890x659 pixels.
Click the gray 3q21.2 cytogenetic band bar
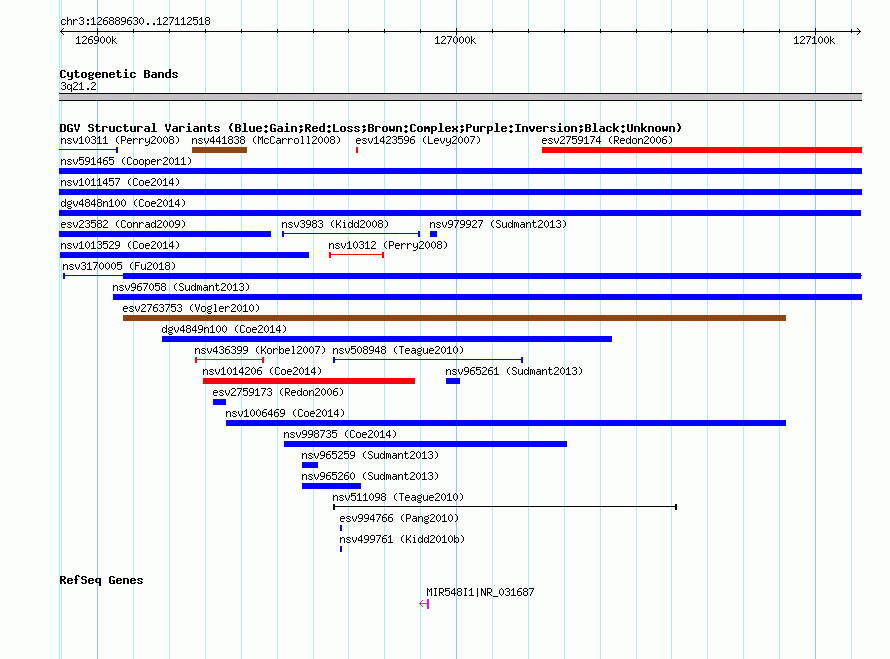pyautogui.click(x=460, y=97)
